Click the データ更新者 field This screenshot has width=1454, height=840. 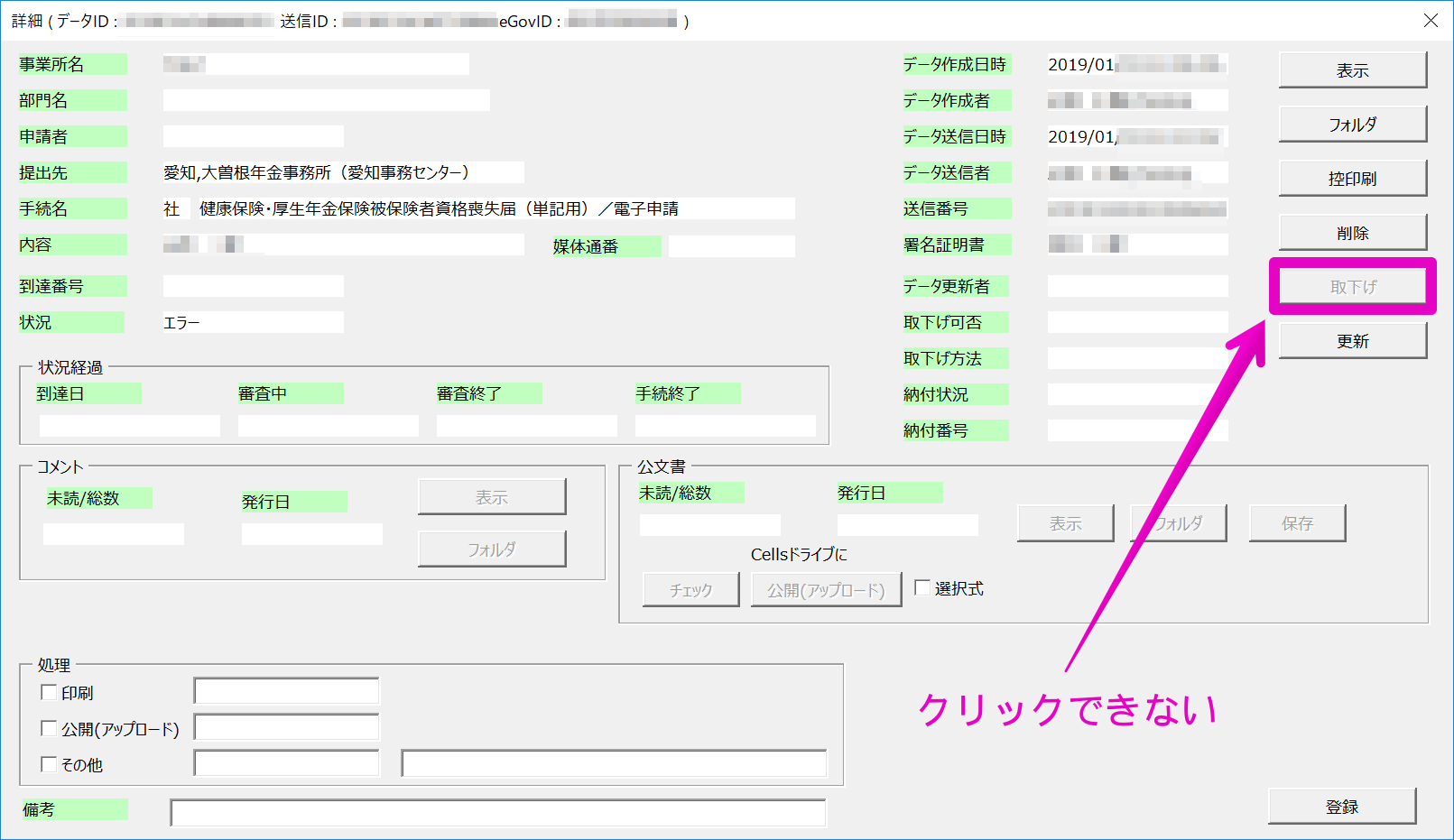coord(1138,286)
